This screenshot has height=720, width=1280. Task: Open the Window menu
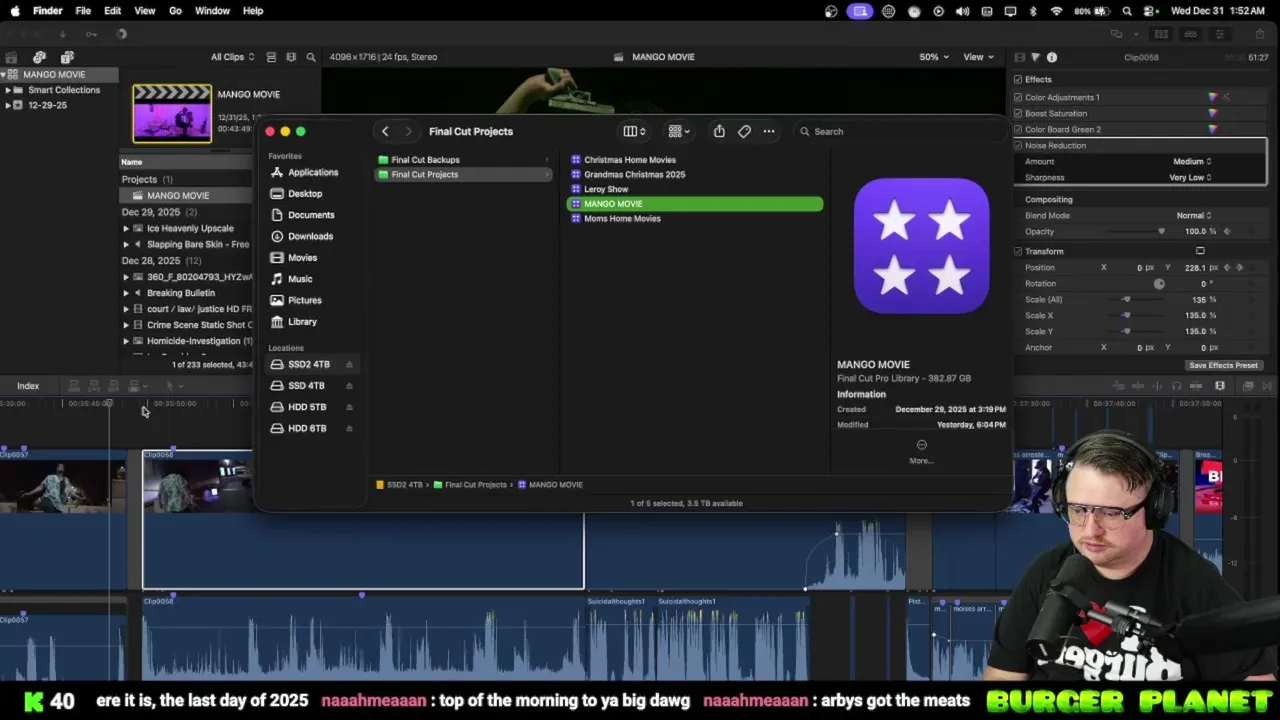click(x=212, y=11)
